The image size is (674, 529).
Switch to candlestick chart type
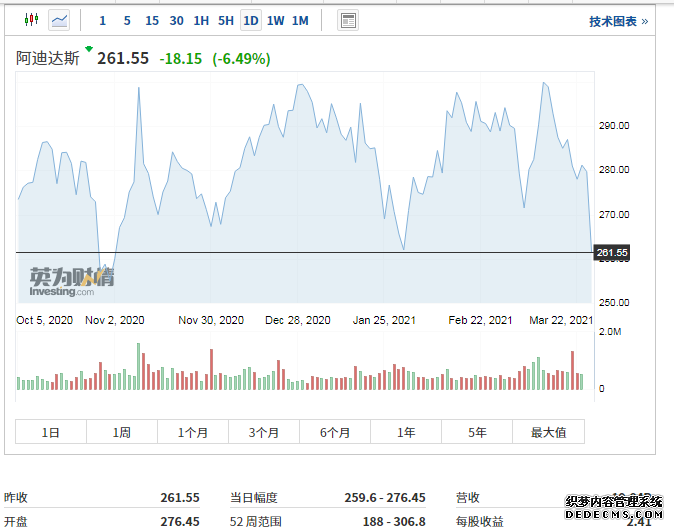pos(31,20)
